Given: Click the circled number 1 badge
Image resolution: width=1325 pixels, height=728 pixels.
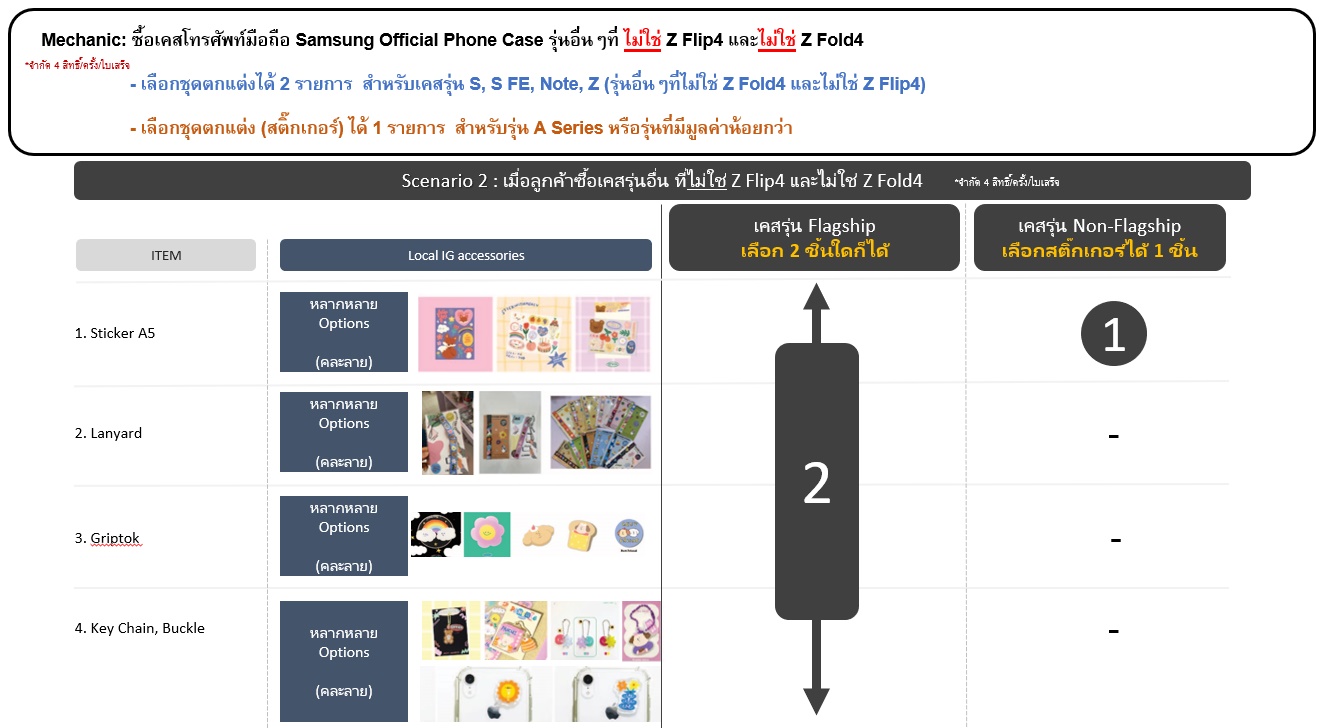Looking at the screenshot, I should 1114,335.
